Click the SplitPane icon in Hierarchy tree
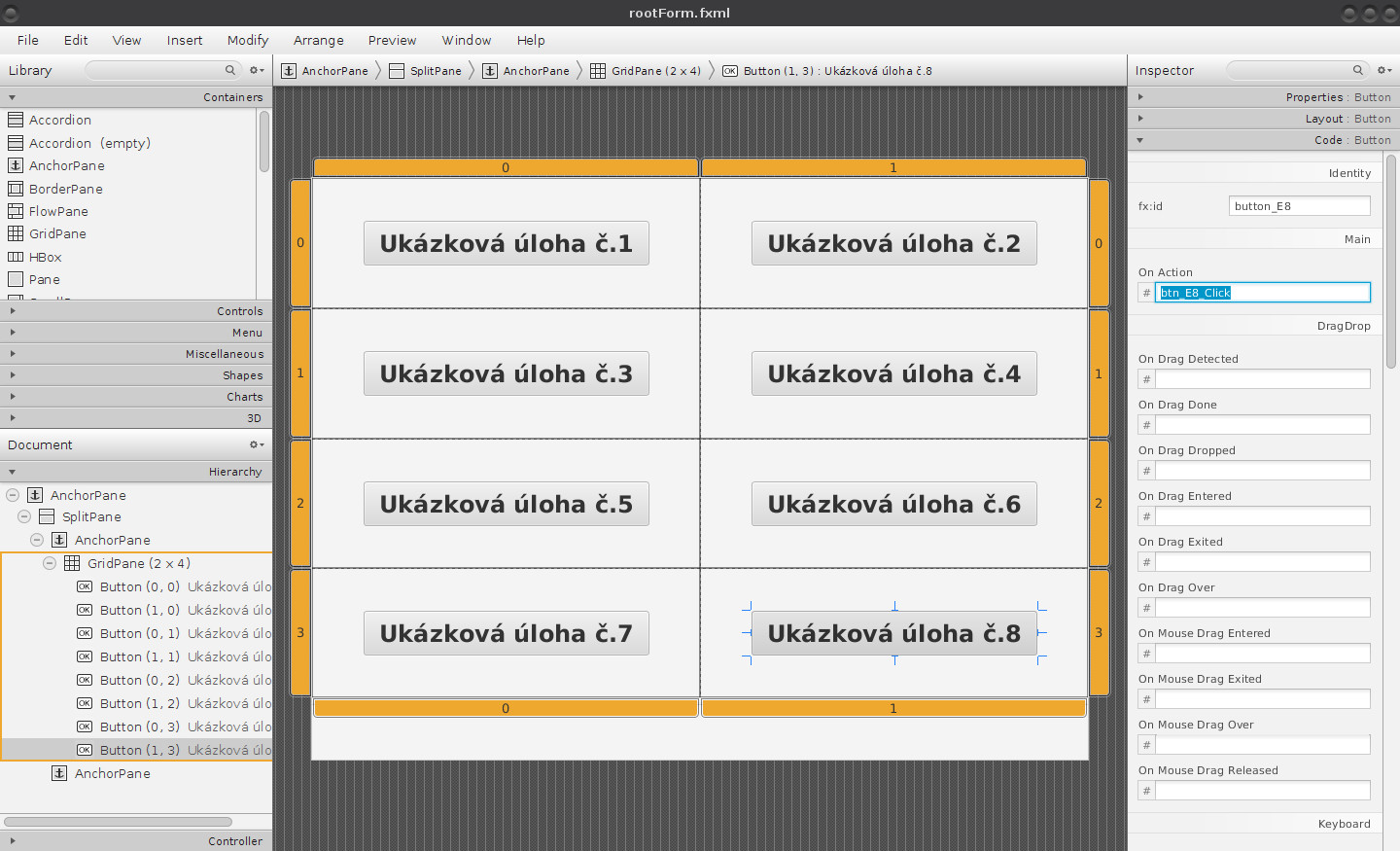This screenshot has width=1400, height=851. [47, 516]
